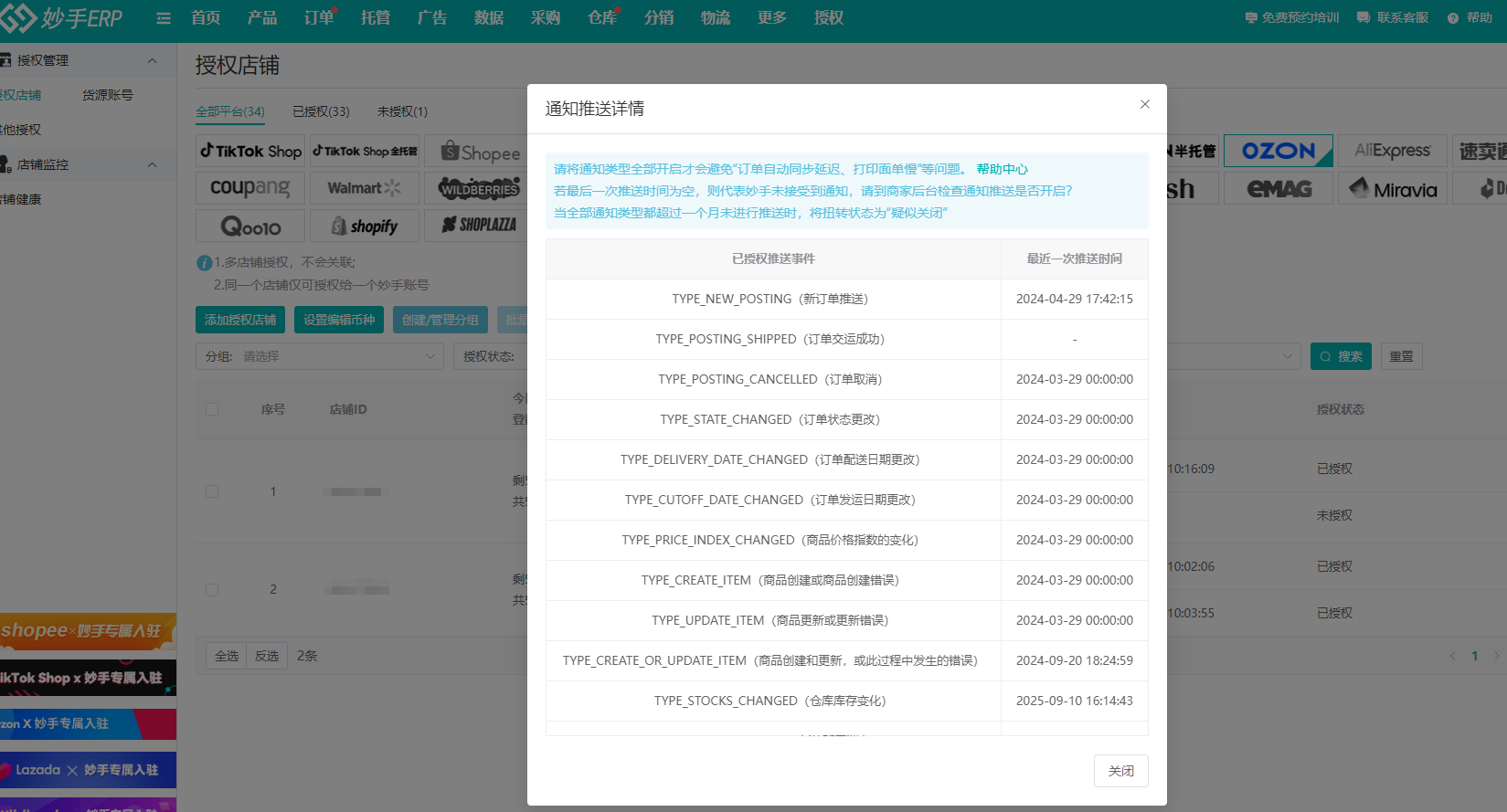Choose the Miravia platform logo
The width and height of the screenshot is (1507, 812).
click(x=1393, y=189)
